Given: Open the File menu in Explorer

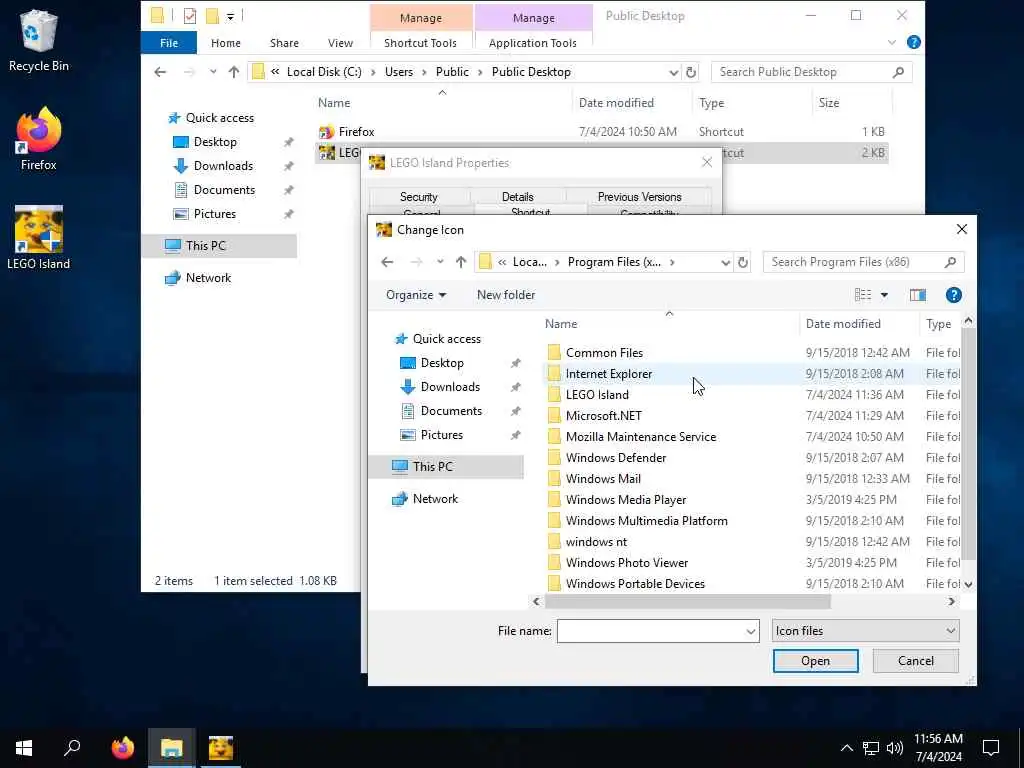Looking at the screenshot, I should [x=168, y=43].
